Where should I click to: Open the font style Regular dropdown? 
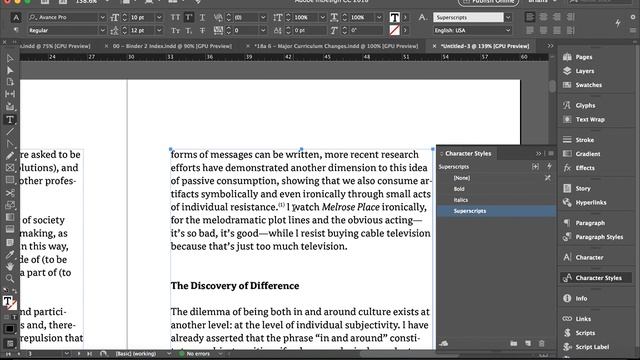pyautogui.click(x=102, y=30)
